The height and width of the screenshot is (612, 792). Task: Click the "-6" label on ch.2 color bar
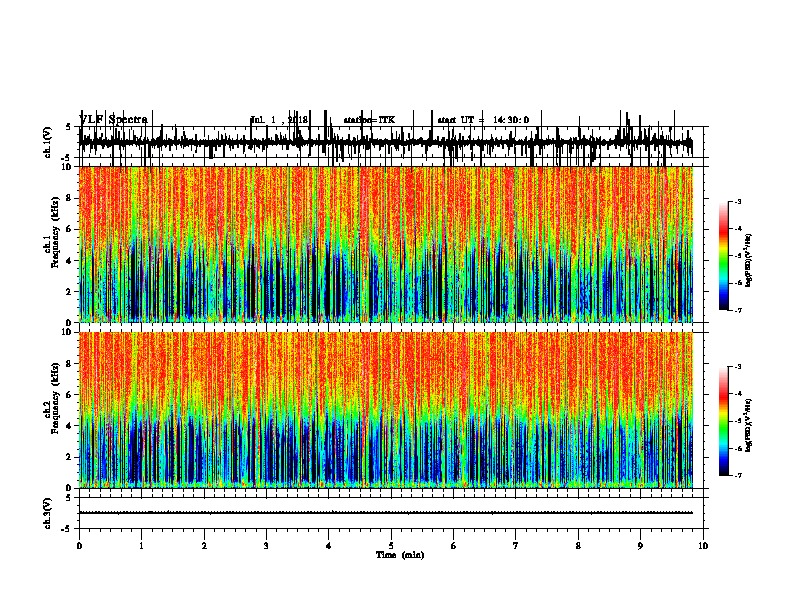click(738, 448)
